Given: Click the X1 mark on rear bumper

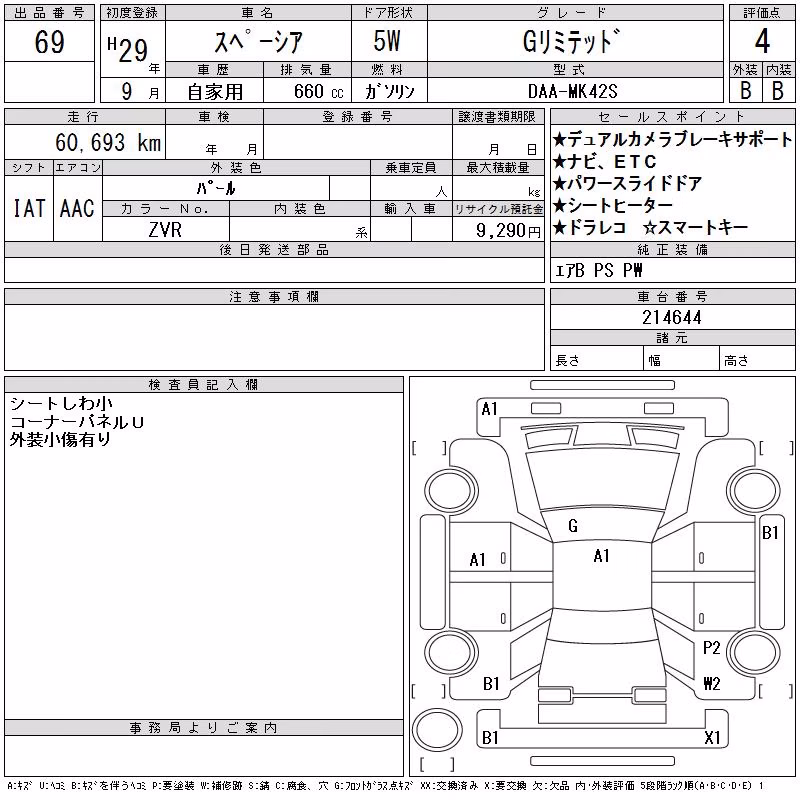Looking at the screenshot, I should pos(712,737).
